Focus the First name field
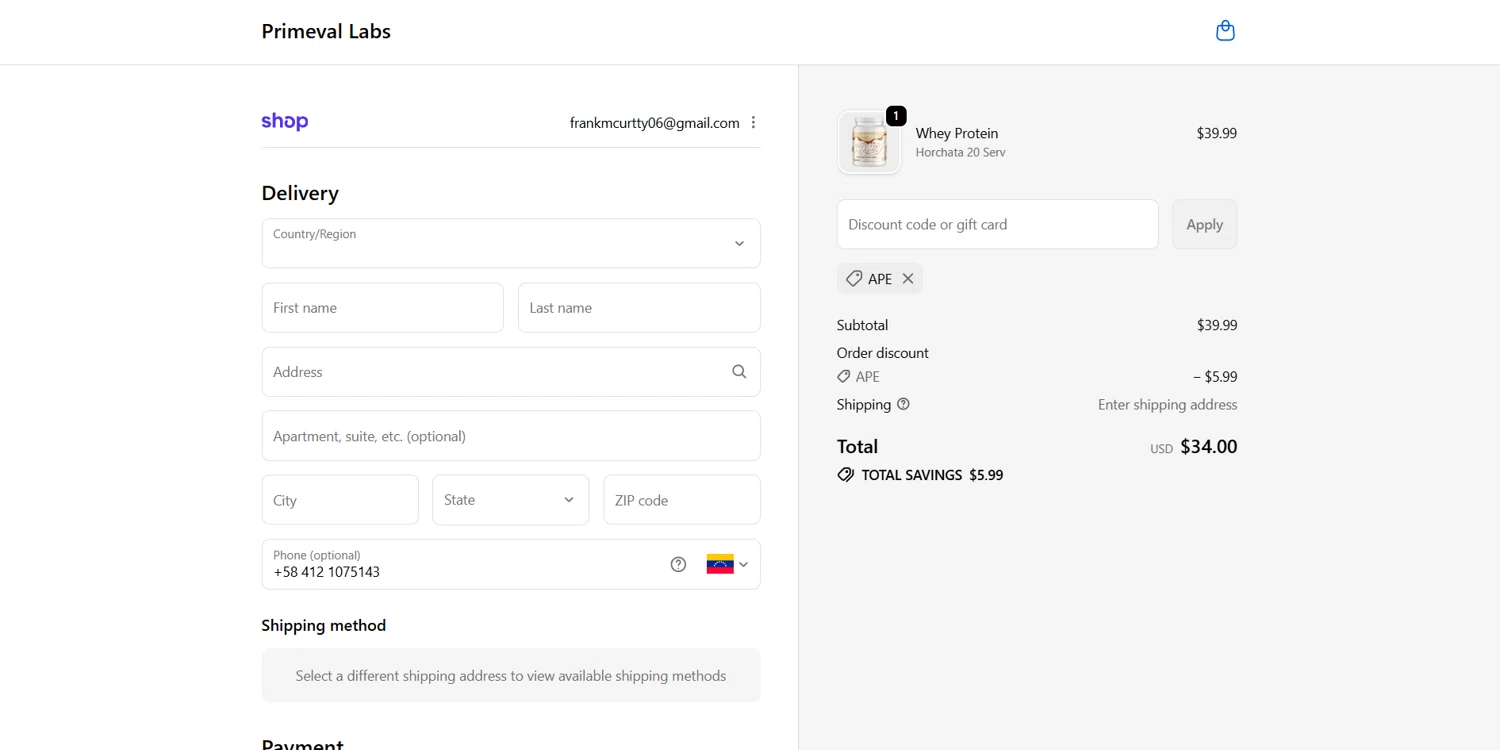 pyautogui.click(x=383, y=308)
